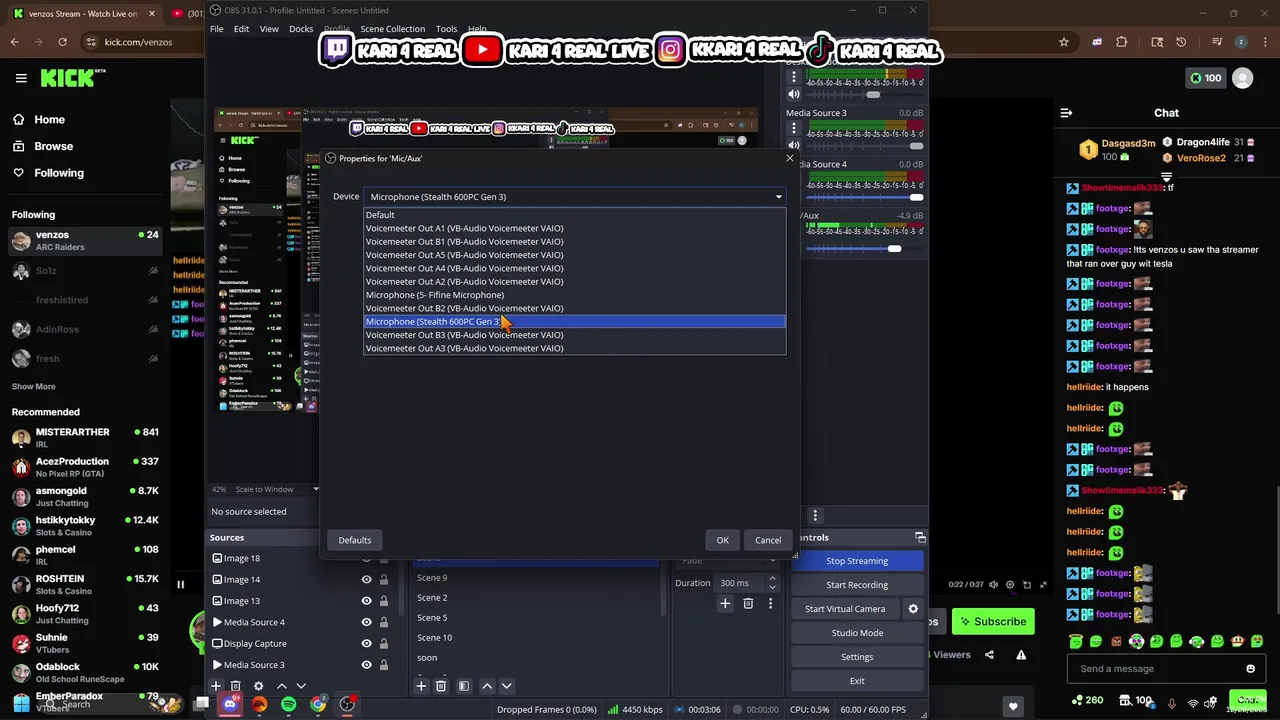This screenshot has width=1280, height=720.
Task: Open OBS Docks menu
Action: click(301, 29)
